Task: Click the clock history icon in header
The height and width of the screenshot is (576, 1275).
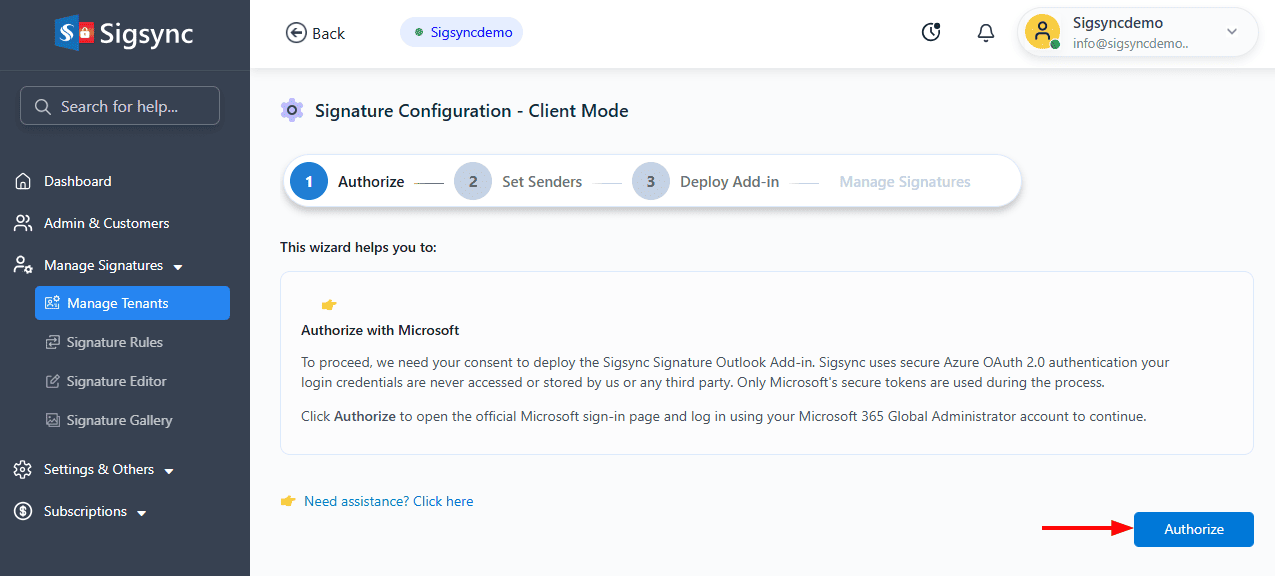Action: click(930, 33)
